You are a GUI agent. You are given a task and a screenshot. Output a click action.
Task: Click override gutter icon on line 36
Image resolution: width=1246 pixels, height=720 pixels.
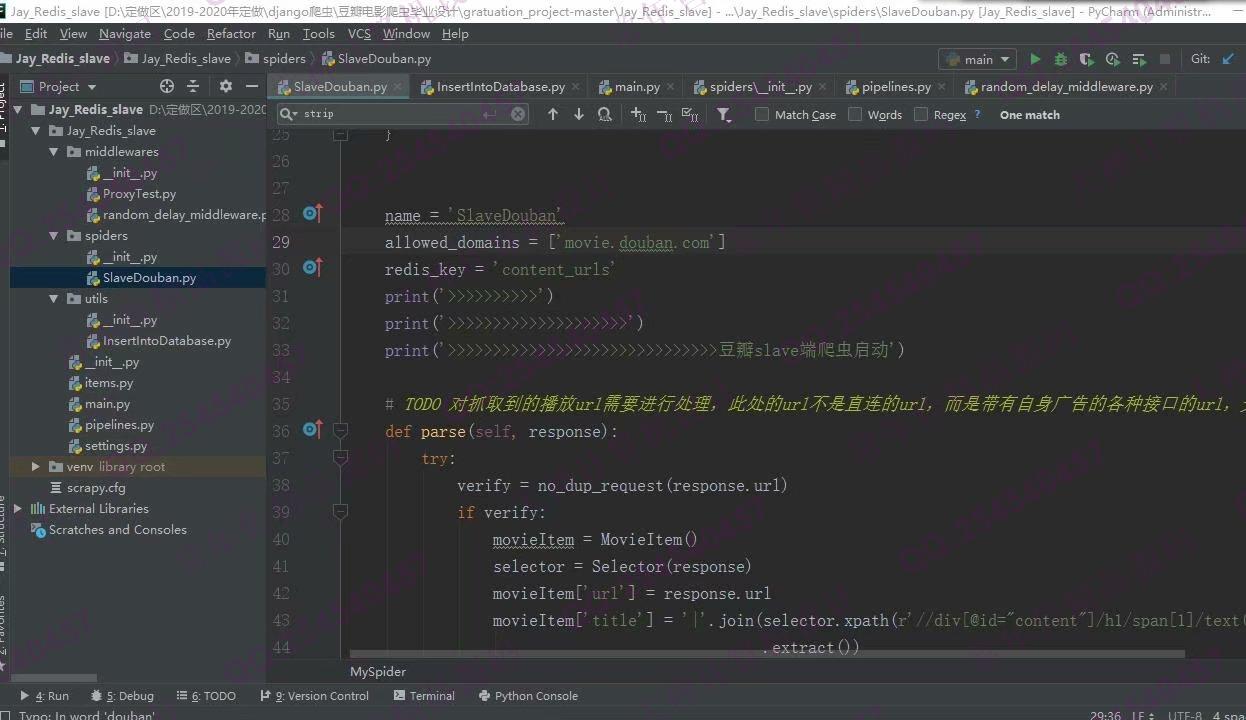point(312,430)
